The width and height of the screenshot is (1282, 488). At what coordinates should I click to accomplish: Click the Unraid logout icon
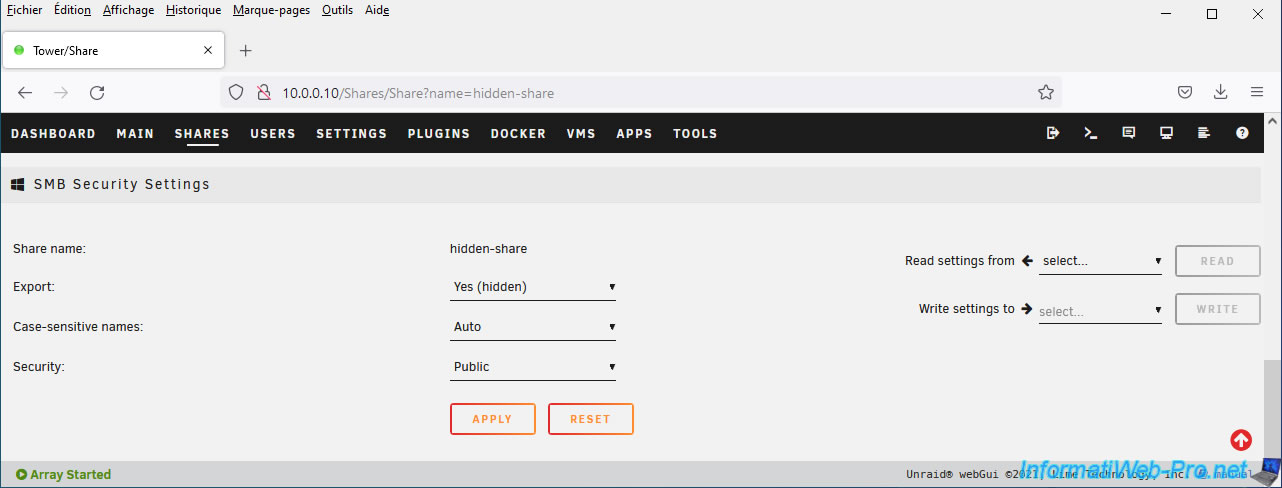[x=1053, y=133]
